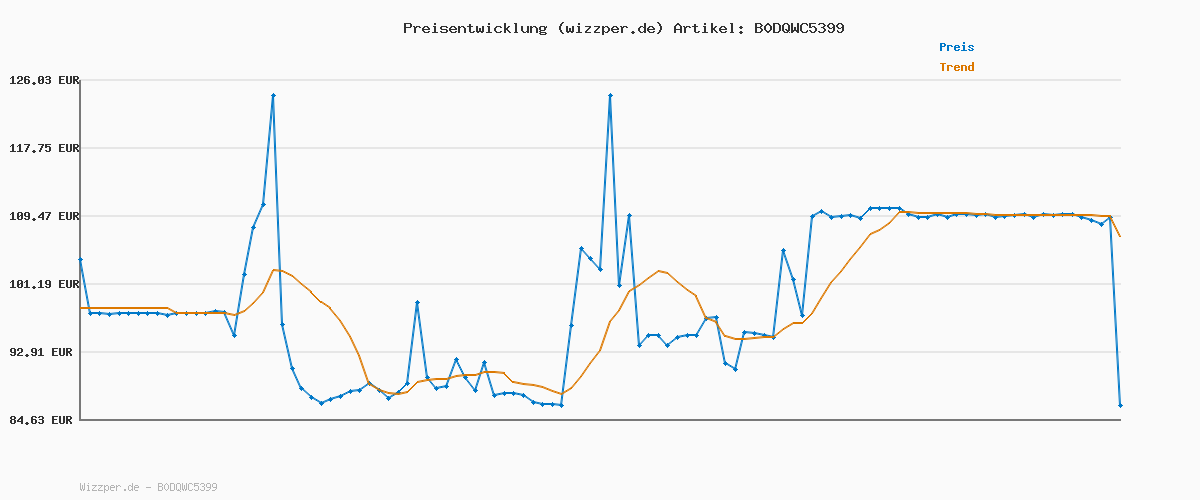Click the right end of the orange trend line
Viewport: 1200px width, 500px height.
click(x=1120, y=236)
